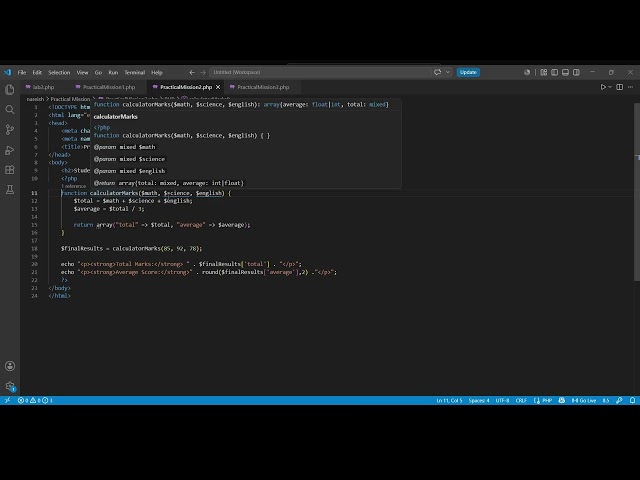Open the Manage gear icon
640x480 pixels.
tap(10, 386)
